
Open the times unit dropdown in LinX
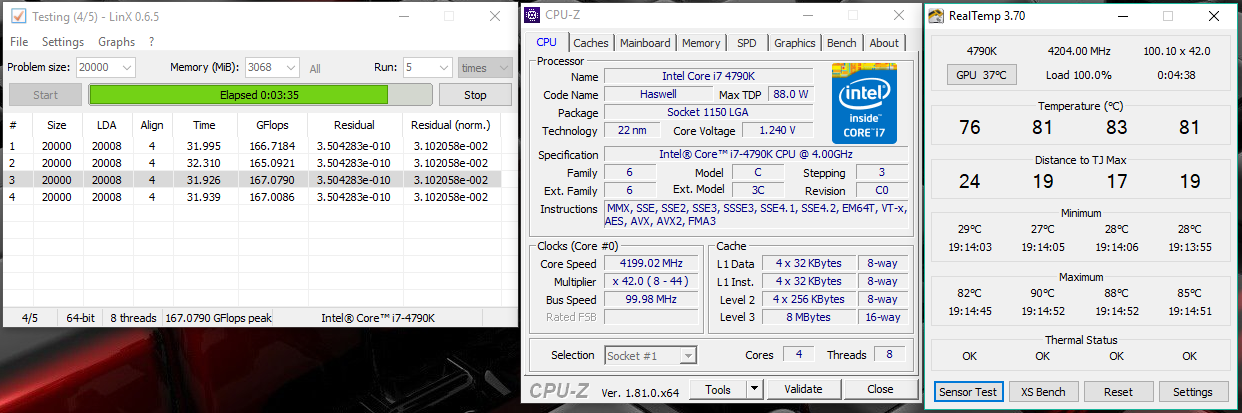click(485, 67)
